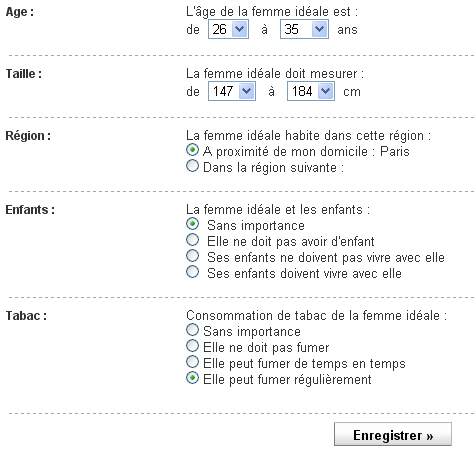Expand the minimum height dropdown showing 147
The image size is (475, 458).
click(x=232, y=91)
